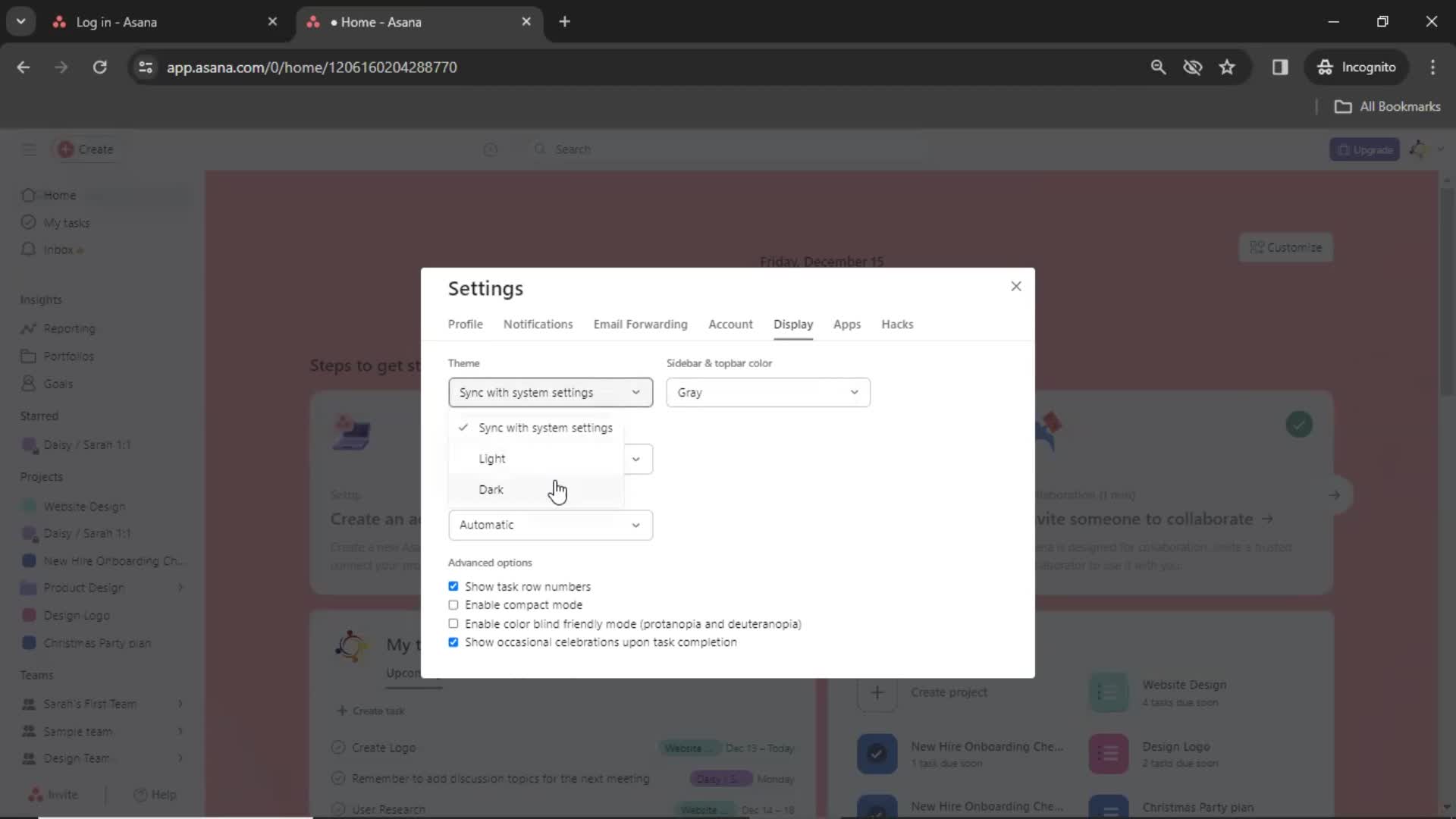
Task: Open the Email Forwarding tab
Action: click(640, 324)
